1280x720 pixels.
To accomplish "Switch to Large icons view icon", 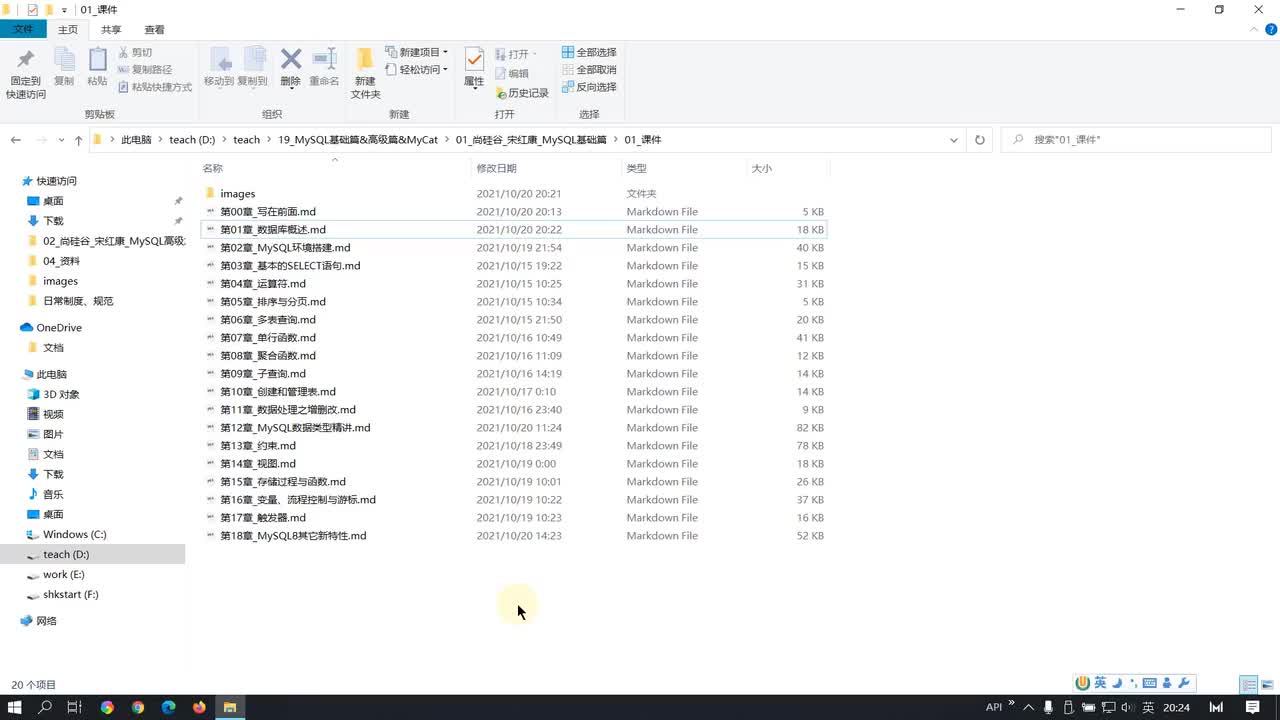I will click(x=1266, y=685).
